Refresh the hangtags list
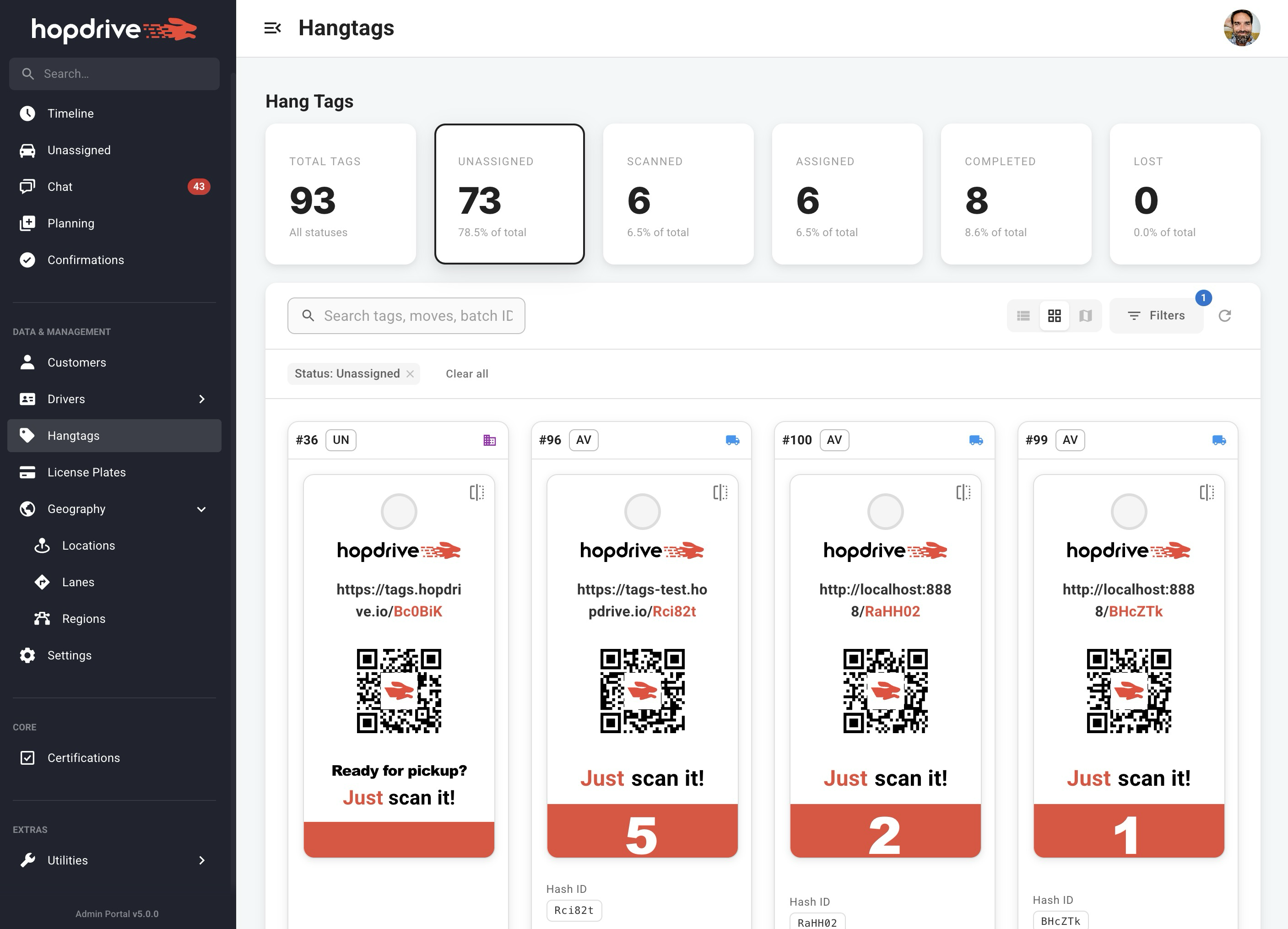Viewport: 1288px width, 929px height. point(1225,316)
